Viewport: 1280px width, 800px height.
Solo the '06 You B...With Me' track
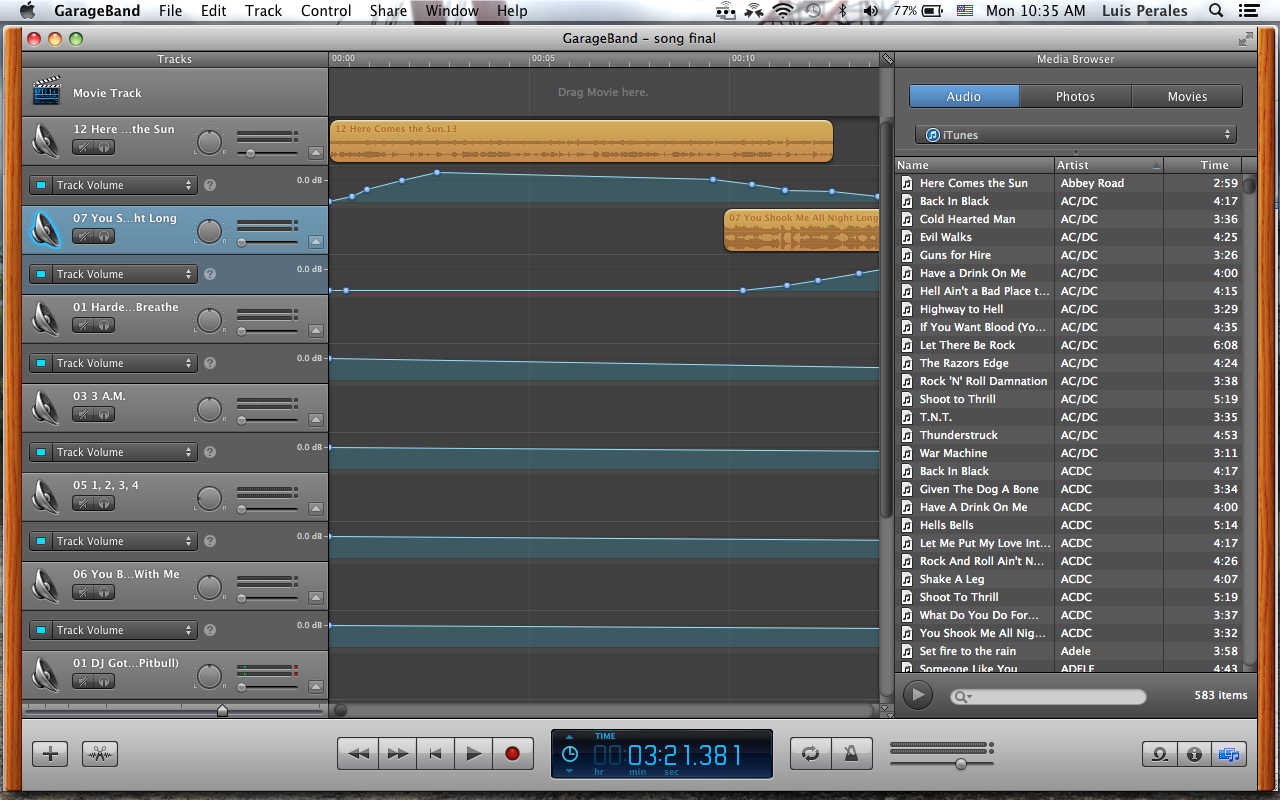104,592
